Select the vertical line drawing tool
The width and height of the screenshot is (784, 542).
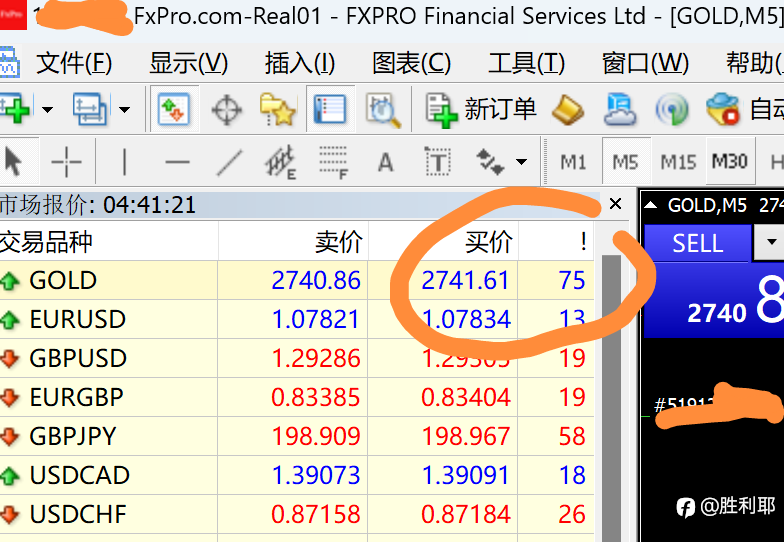pos(124,162)
